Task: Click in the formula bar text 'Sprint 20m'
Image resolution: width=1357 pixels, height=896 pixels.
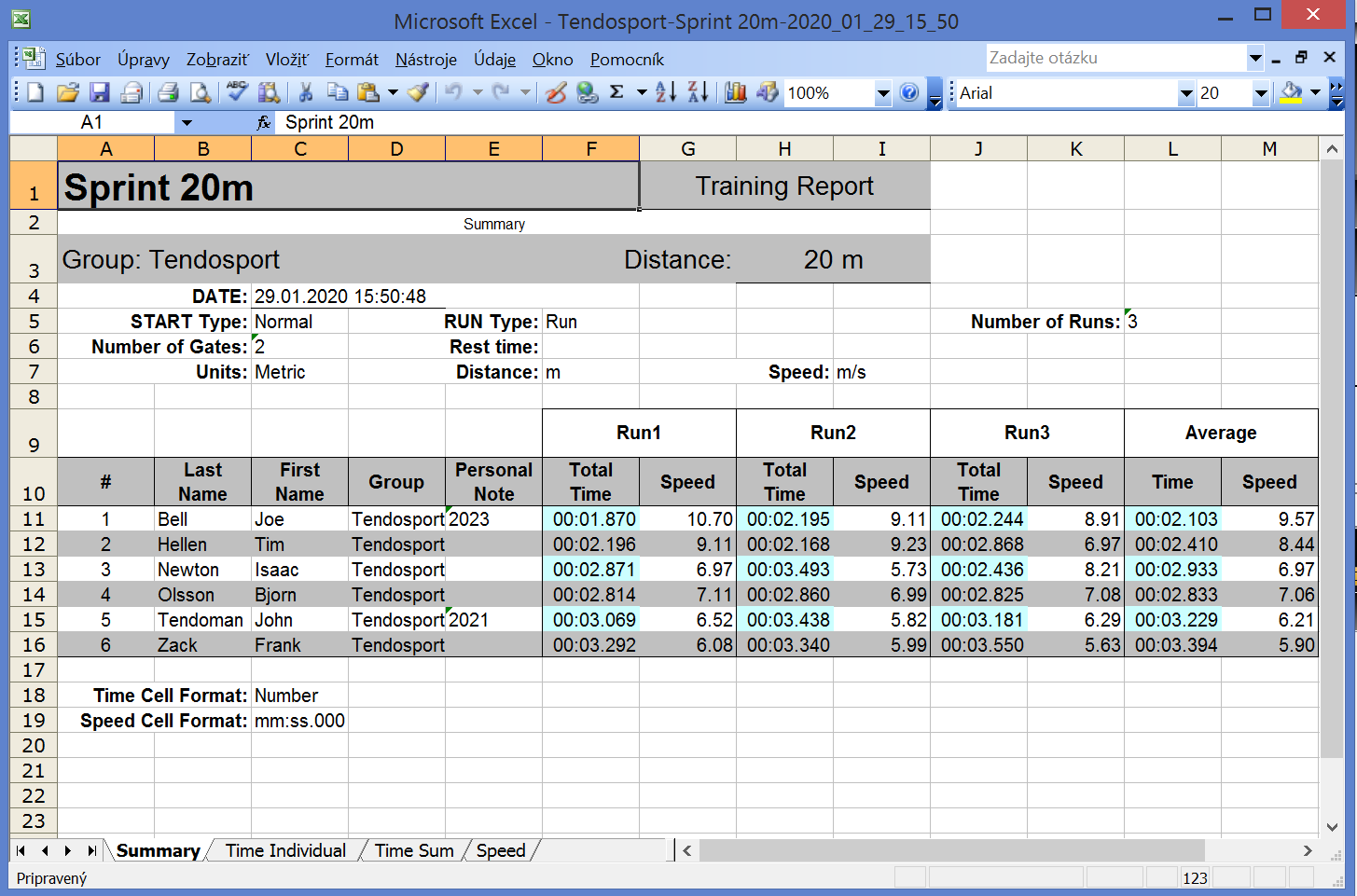Action: coord(329,122)
